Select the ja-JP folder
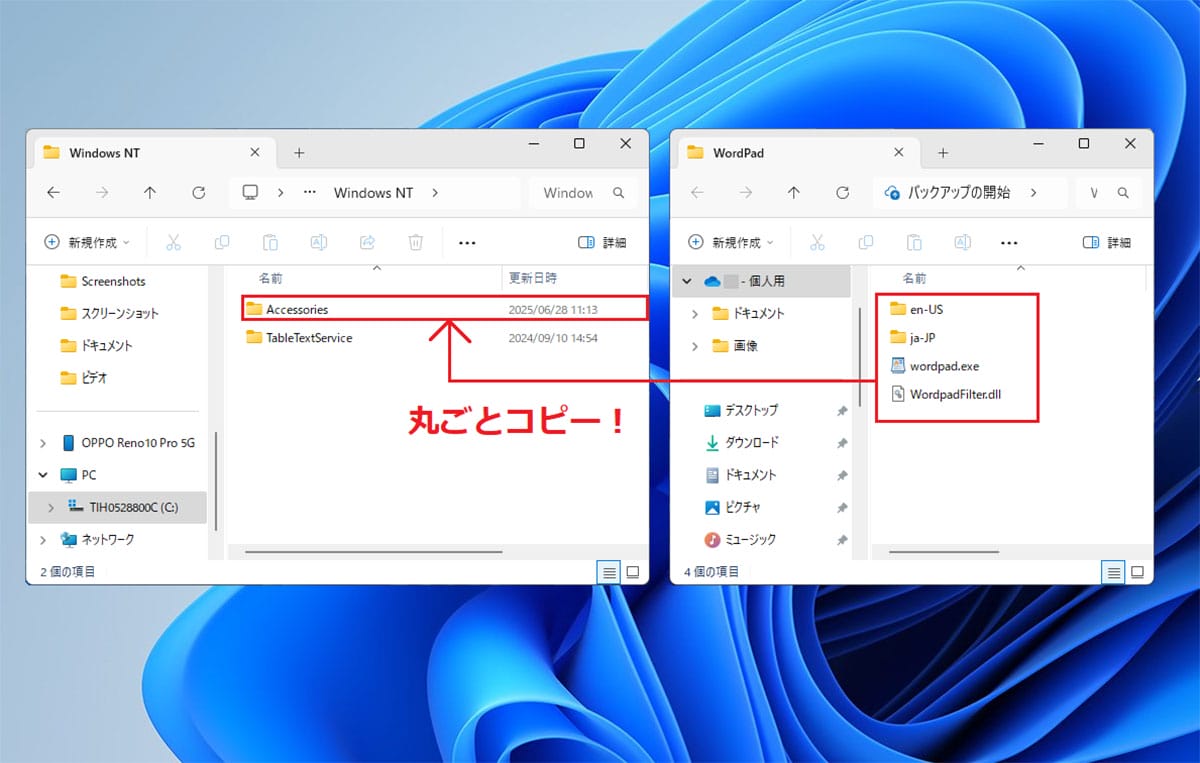The image size is (1200, 763). click(x=913, y=338)
